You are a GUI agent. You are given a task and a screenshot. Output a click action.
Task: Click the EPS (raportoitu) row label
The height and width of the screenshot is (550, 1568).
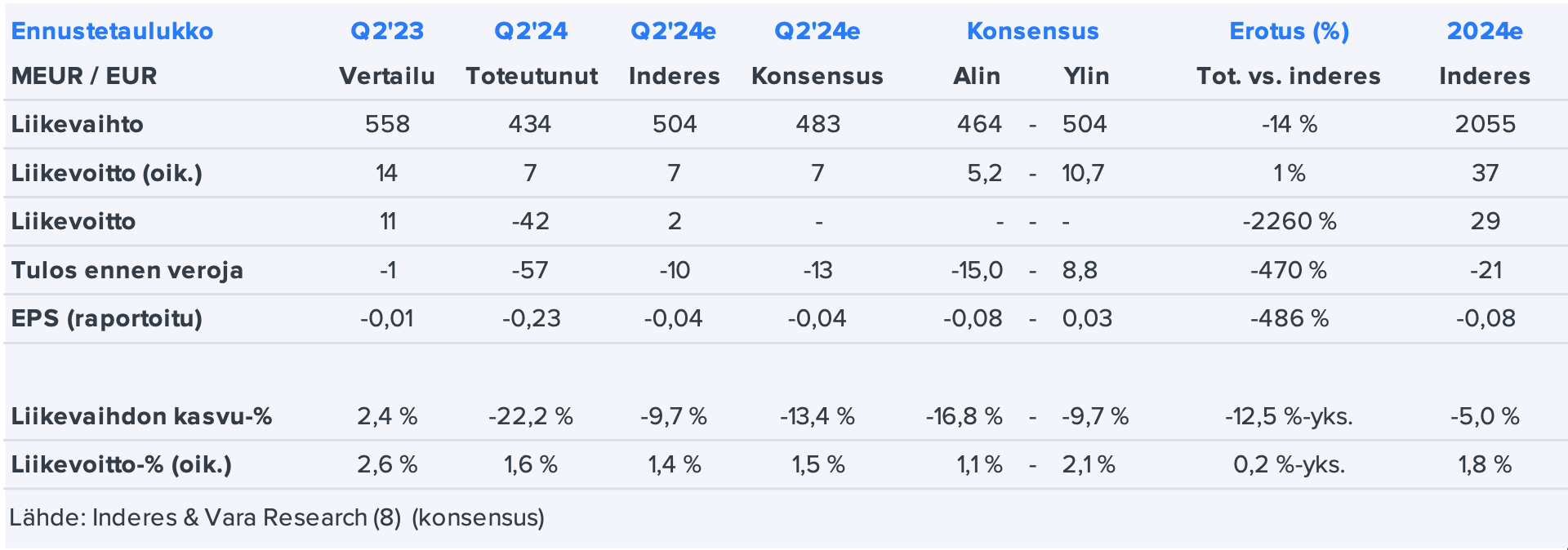pyautogui.click(x=107, y=318)
